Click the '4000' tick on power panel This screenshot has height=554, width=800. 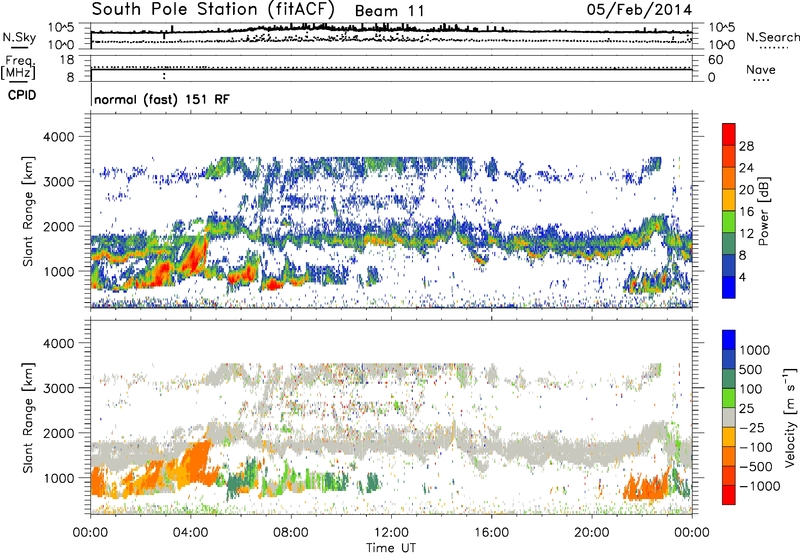pos(58,137)
